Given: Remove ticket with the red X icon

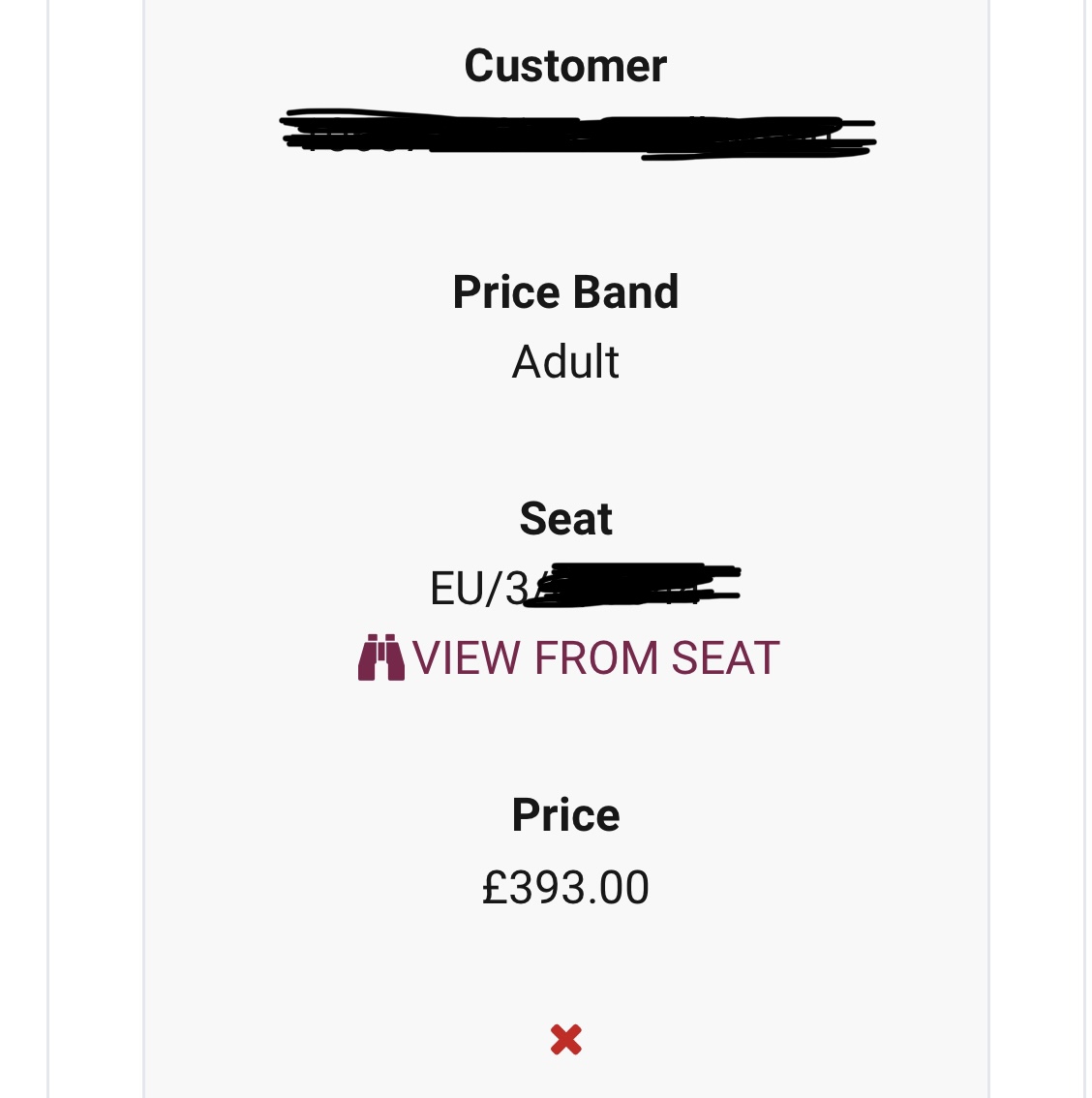Looking at the screenshot, I should 565,1039.
